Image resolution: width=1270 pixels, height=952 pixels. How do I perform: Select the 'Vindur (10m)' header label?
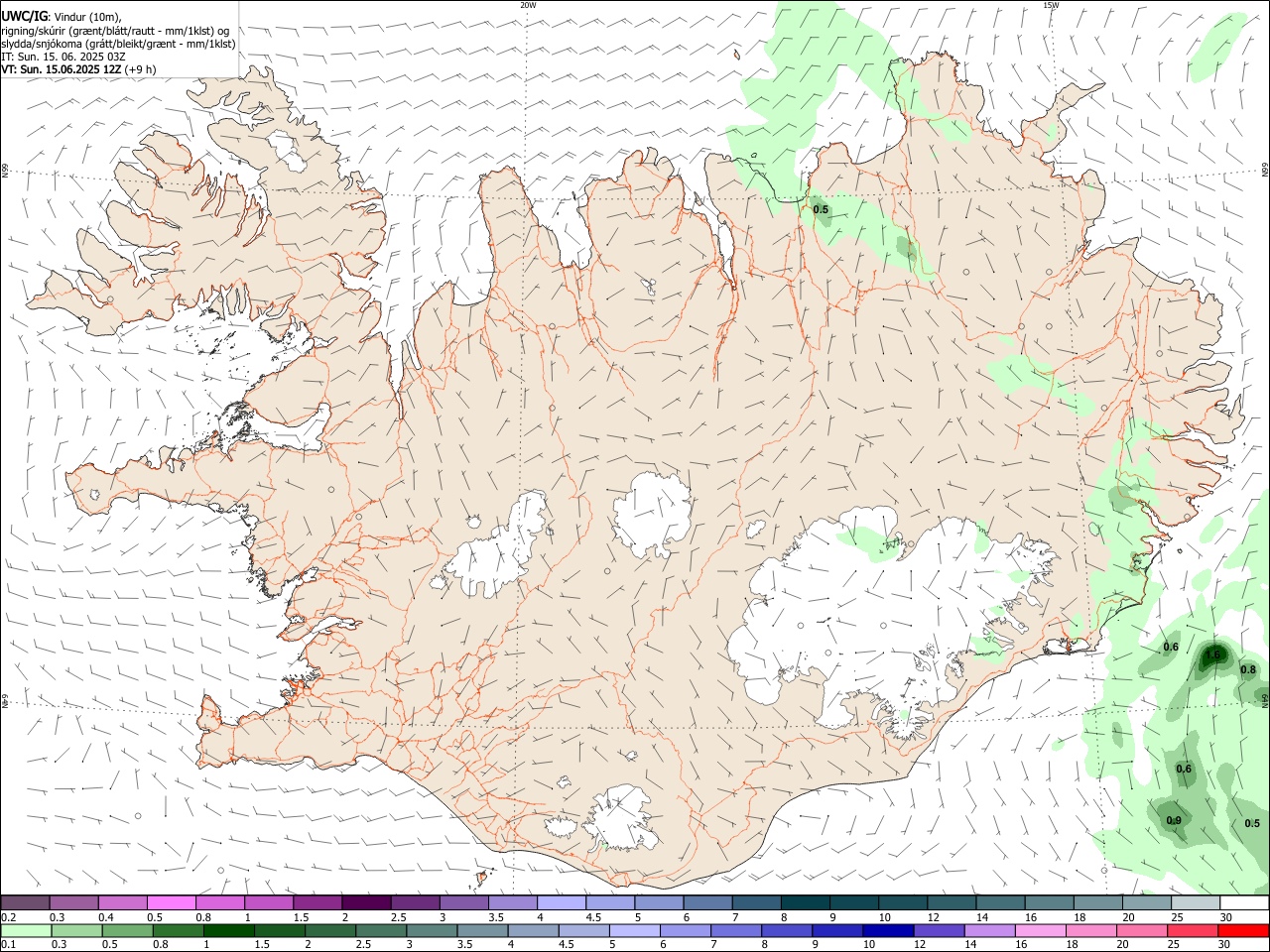pos(86,17)
